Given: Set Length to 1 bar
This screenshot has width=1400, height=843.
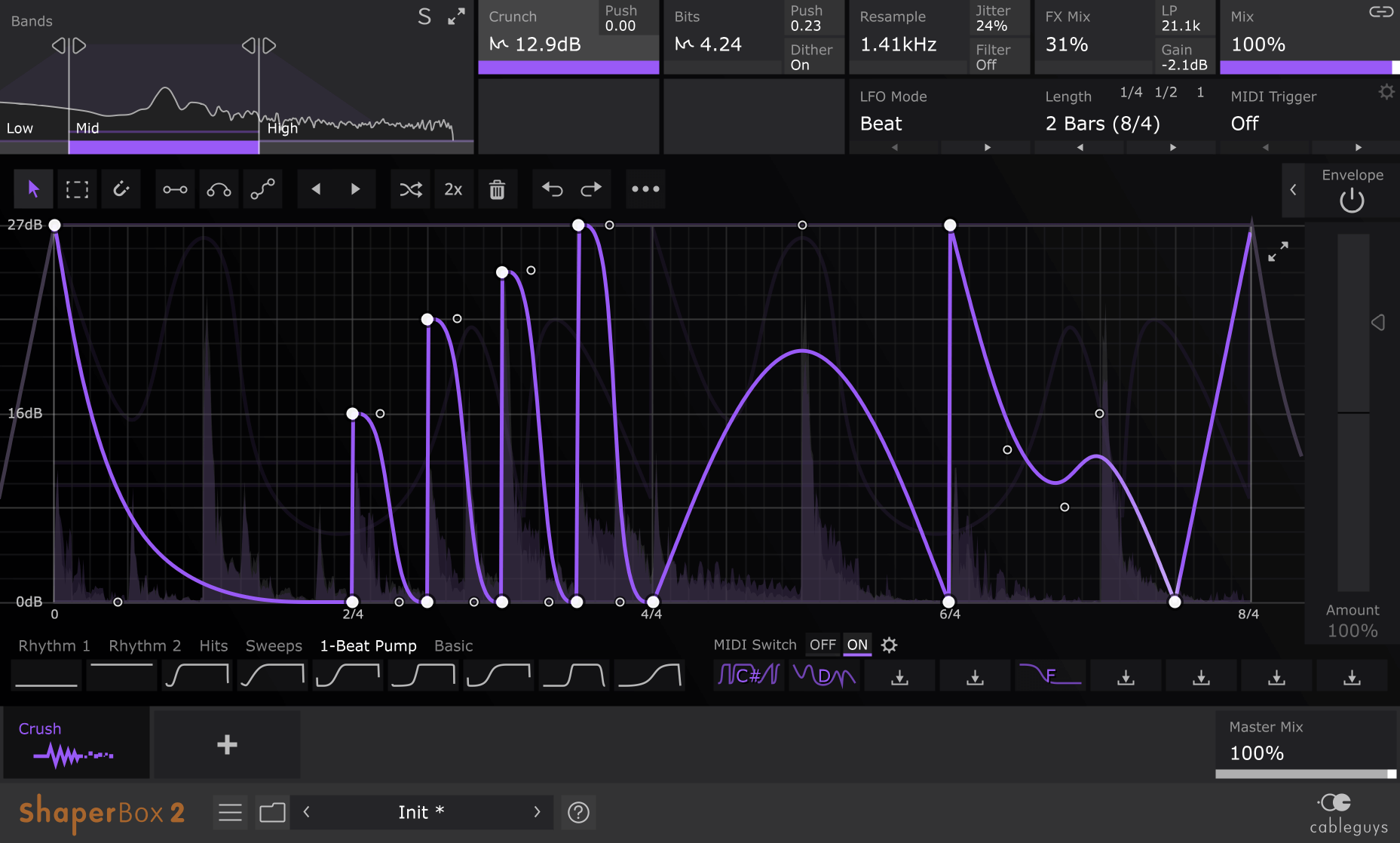Looking at the screenshot, I should 1200,92.
